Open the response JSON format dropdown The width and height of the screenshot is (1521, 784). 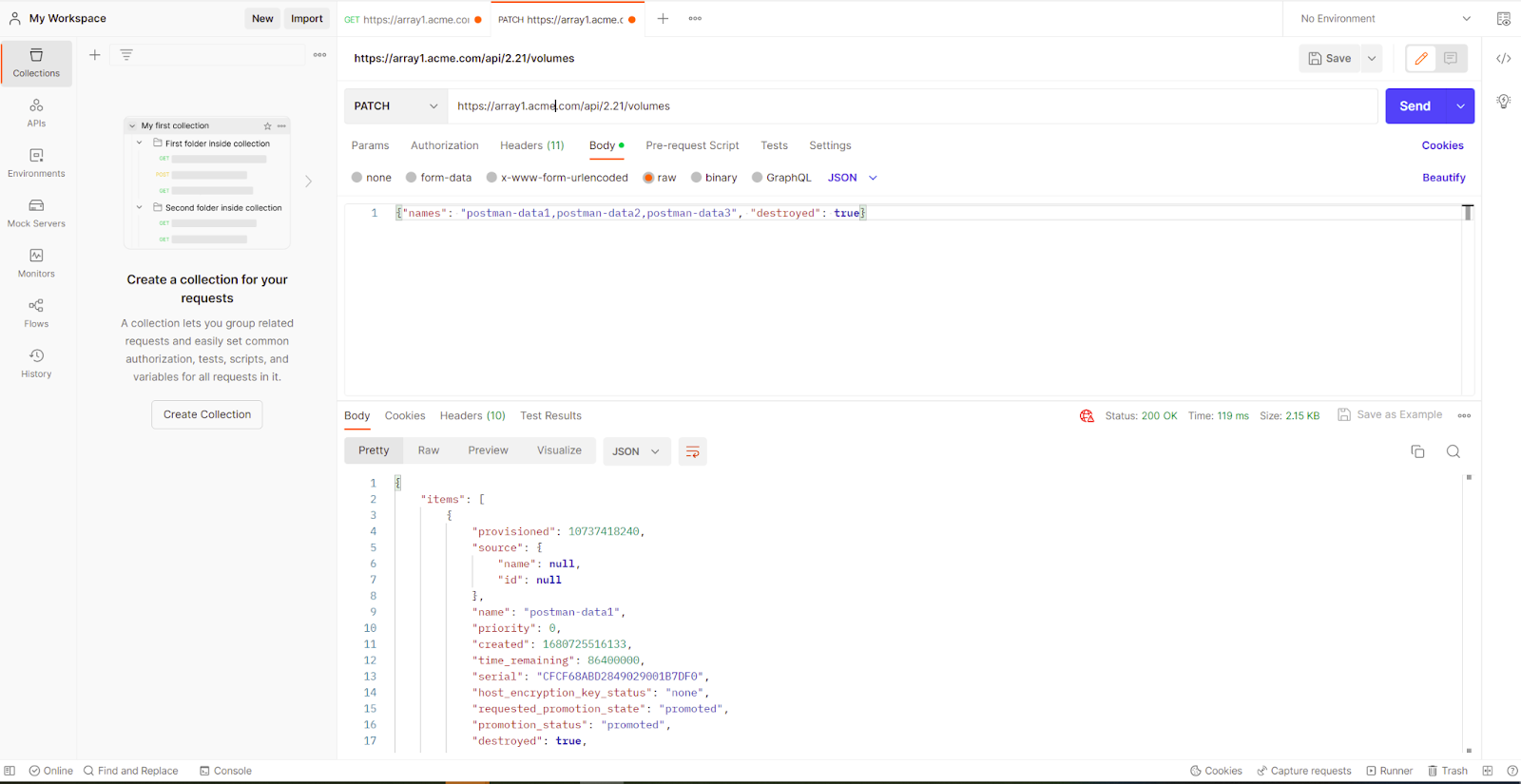(637, 451)
